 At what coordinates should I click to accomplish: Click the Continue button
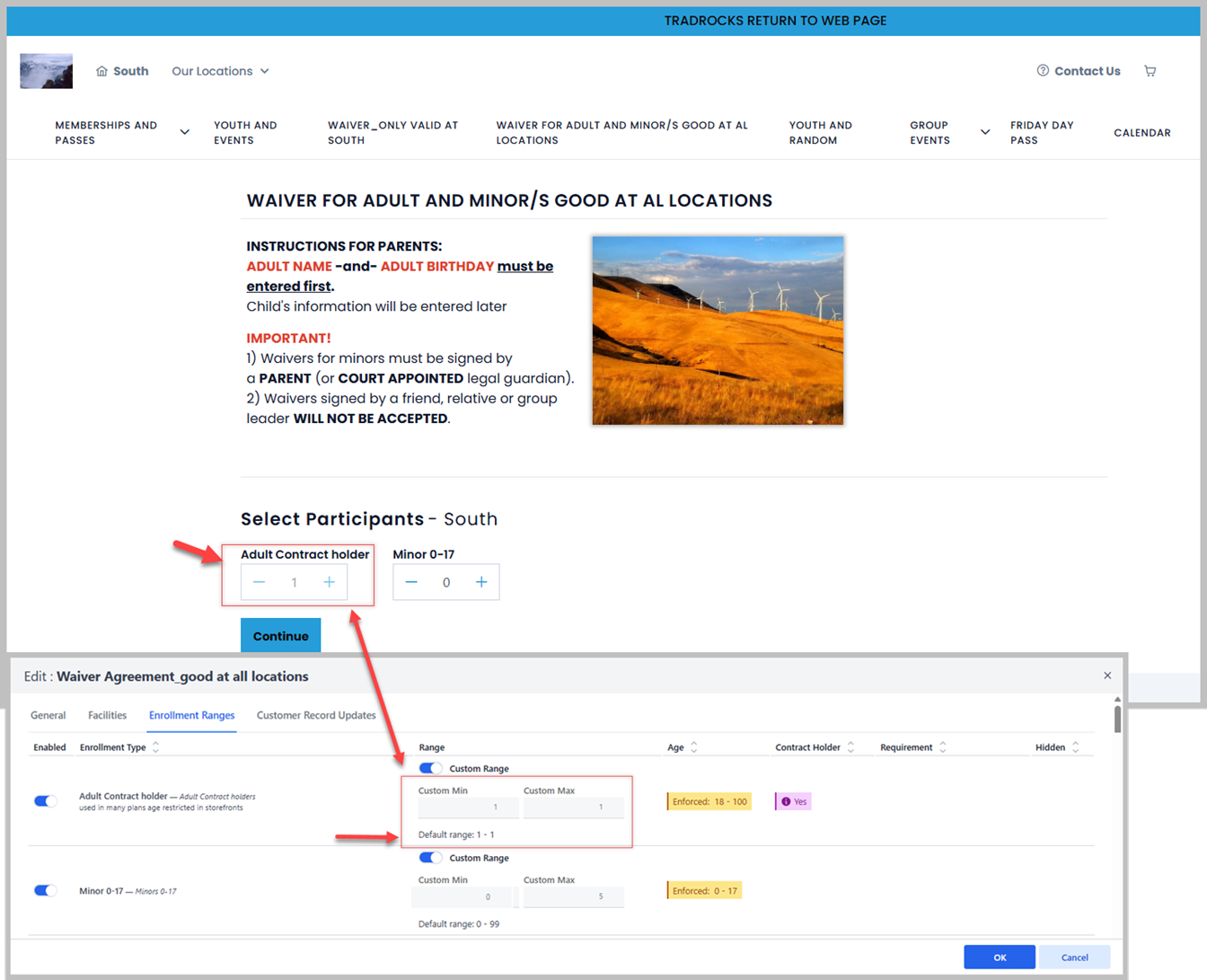click(280, 636)
